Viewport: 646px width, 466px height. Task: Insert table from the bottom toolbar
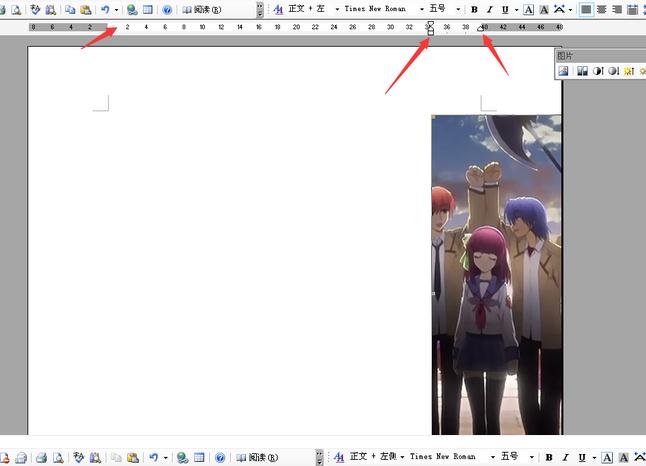[199, 457]
